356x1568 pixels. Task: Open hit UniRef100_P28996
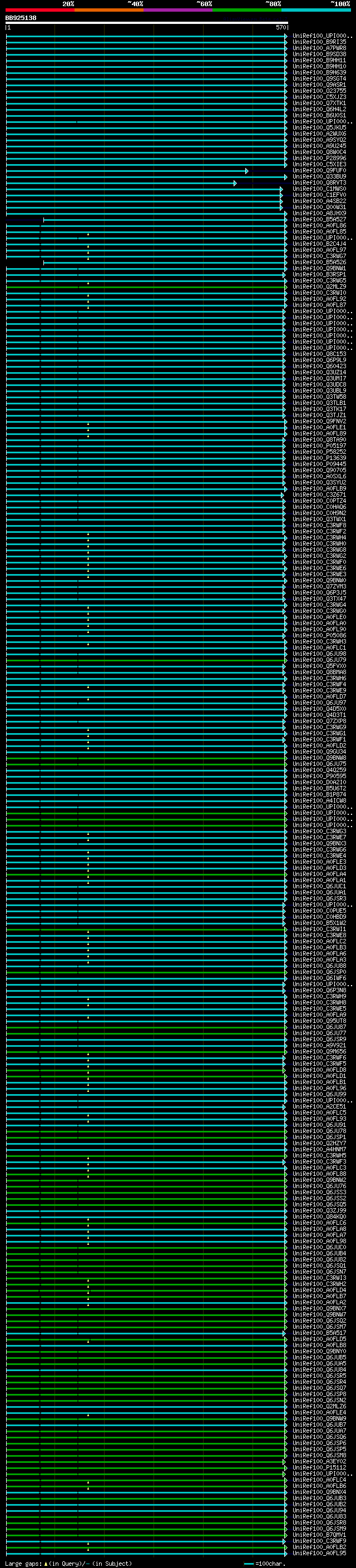tap(319, 159)
